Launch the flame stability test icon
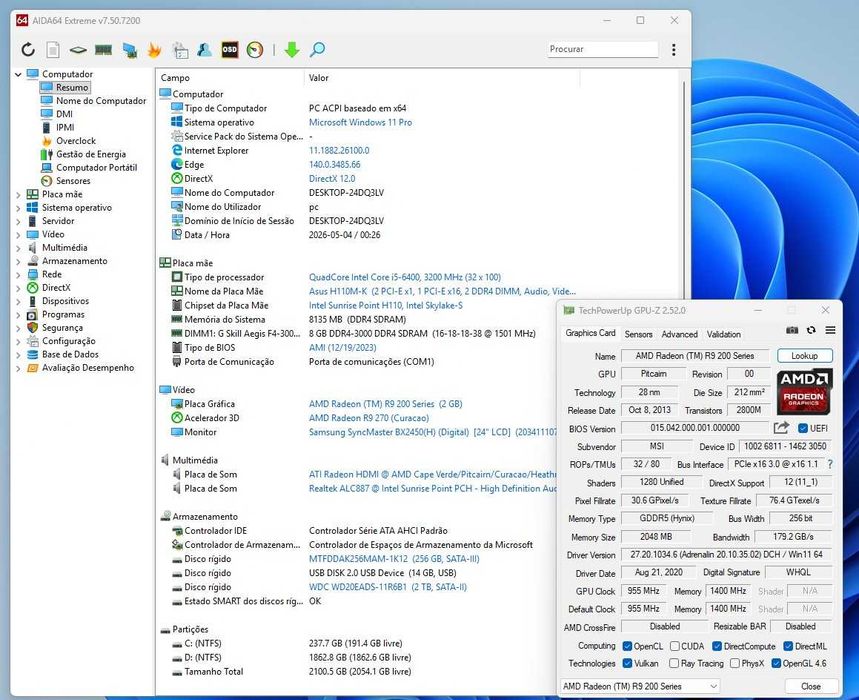859x700 pixels. coord(155,50)
